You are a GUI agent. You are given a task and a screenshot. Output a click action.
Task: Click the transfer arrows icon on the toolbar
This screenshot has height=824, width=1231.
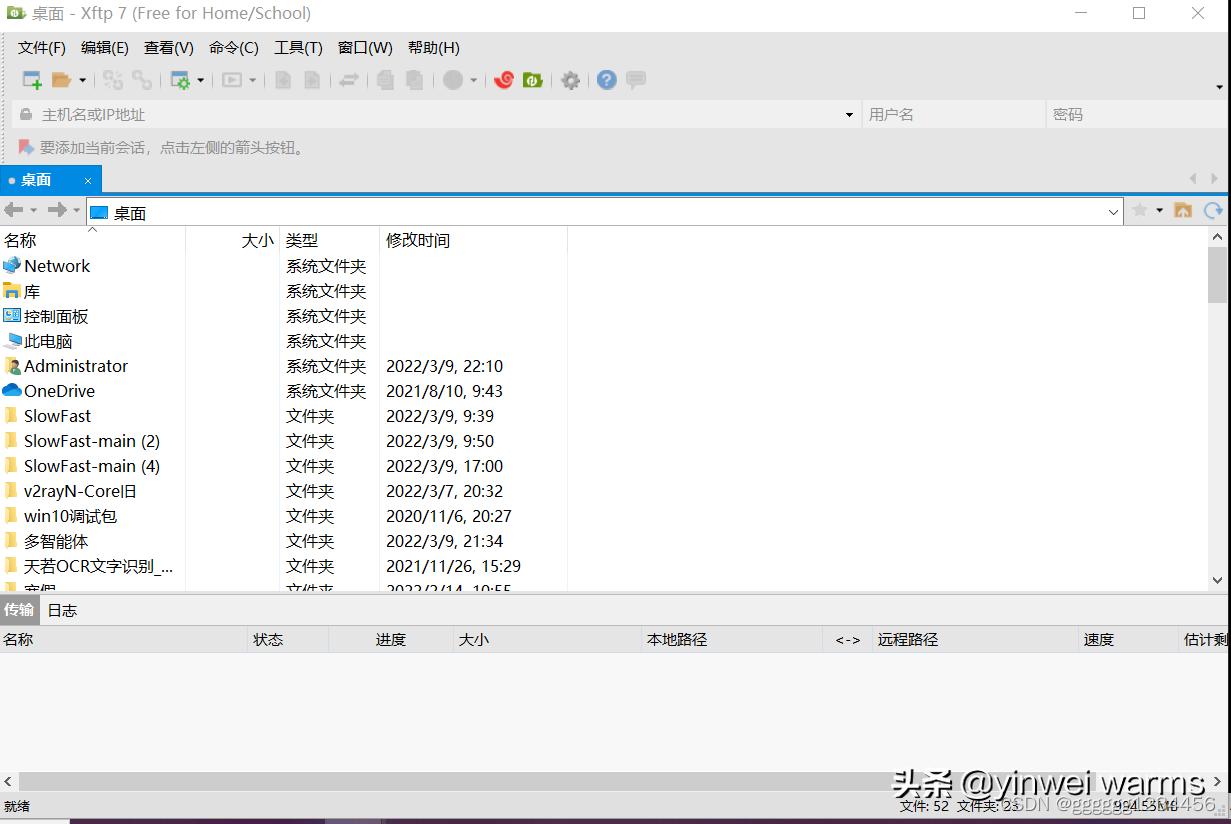click(x=348, y=80)
